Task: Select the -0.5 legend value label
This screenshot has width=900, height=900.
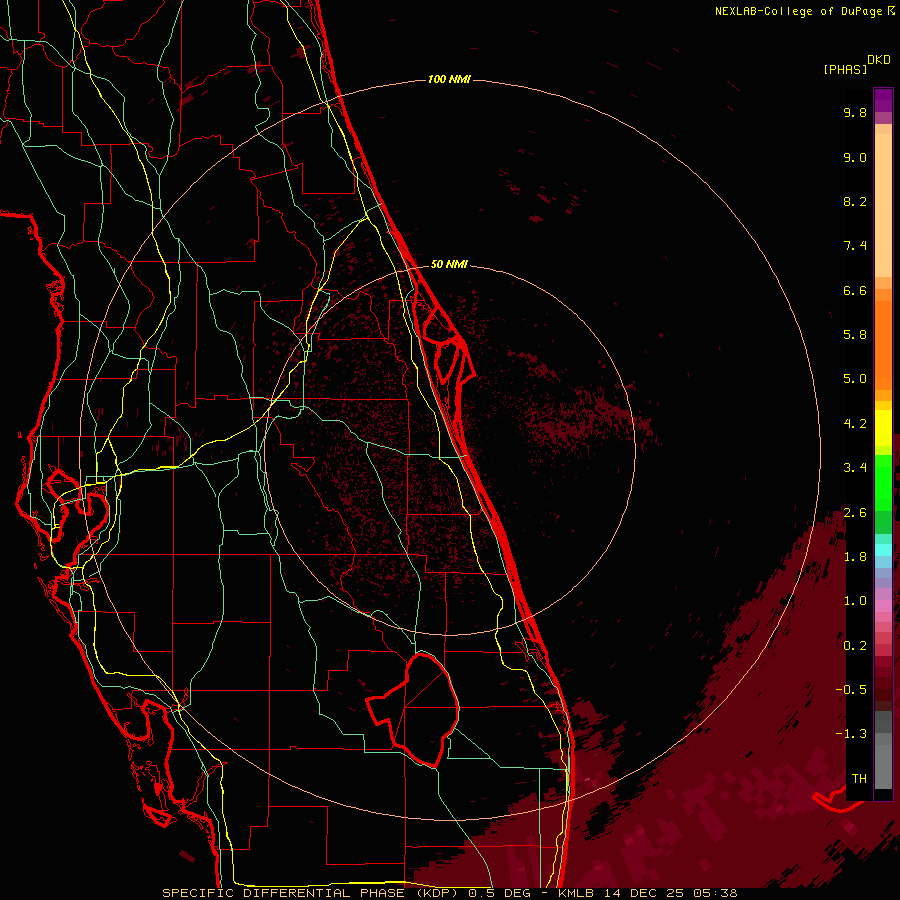Action: [x=854, y=689]
